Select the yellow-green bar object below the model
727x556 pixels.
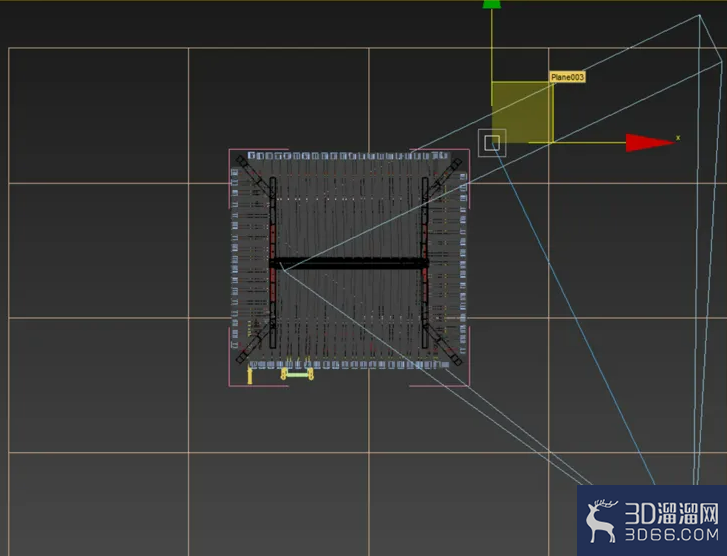297,374
